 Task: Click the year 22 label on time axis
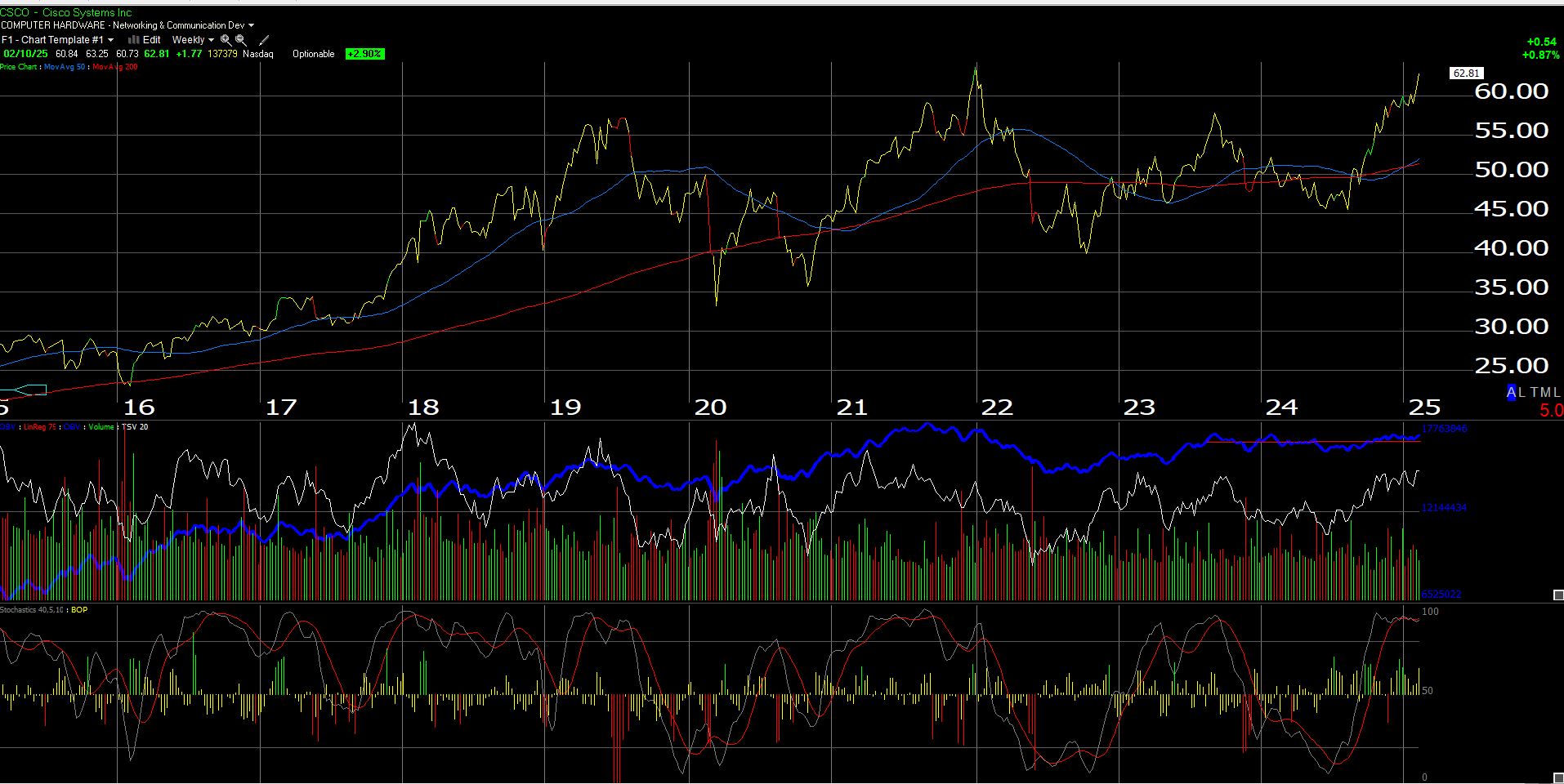997,407
